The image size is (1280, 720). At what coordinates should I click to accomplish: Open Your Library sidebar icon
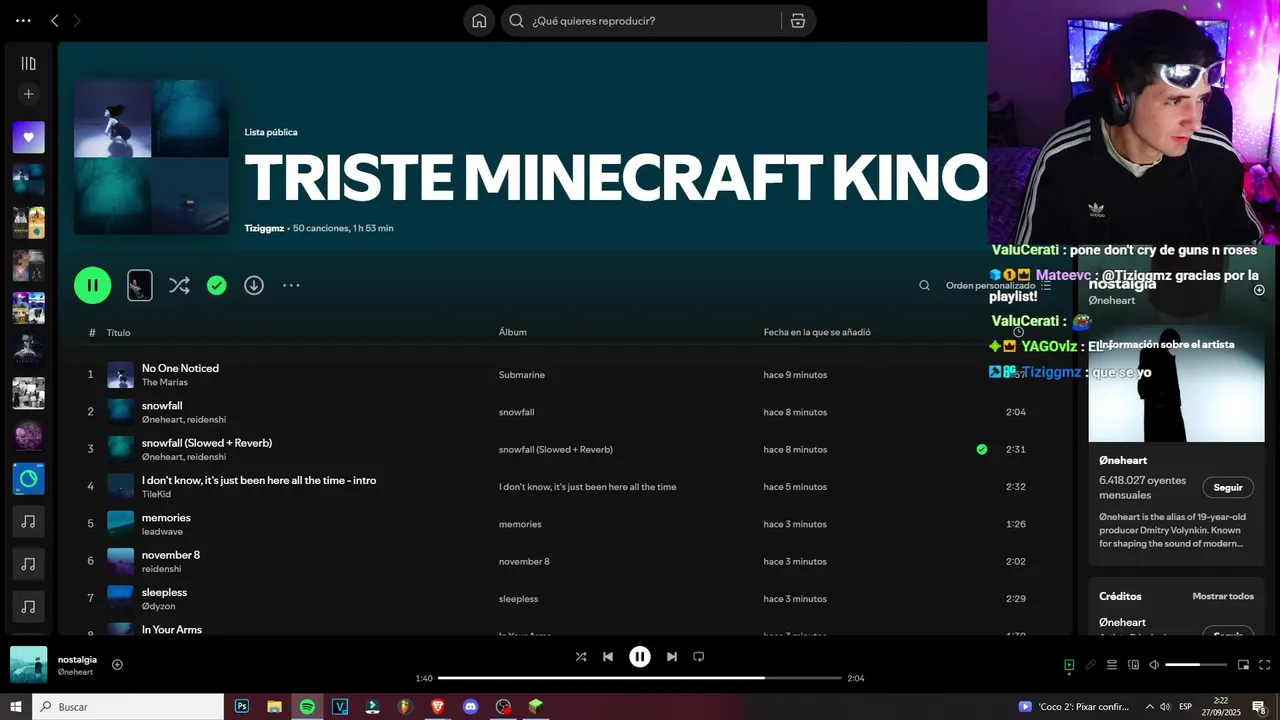28,63
